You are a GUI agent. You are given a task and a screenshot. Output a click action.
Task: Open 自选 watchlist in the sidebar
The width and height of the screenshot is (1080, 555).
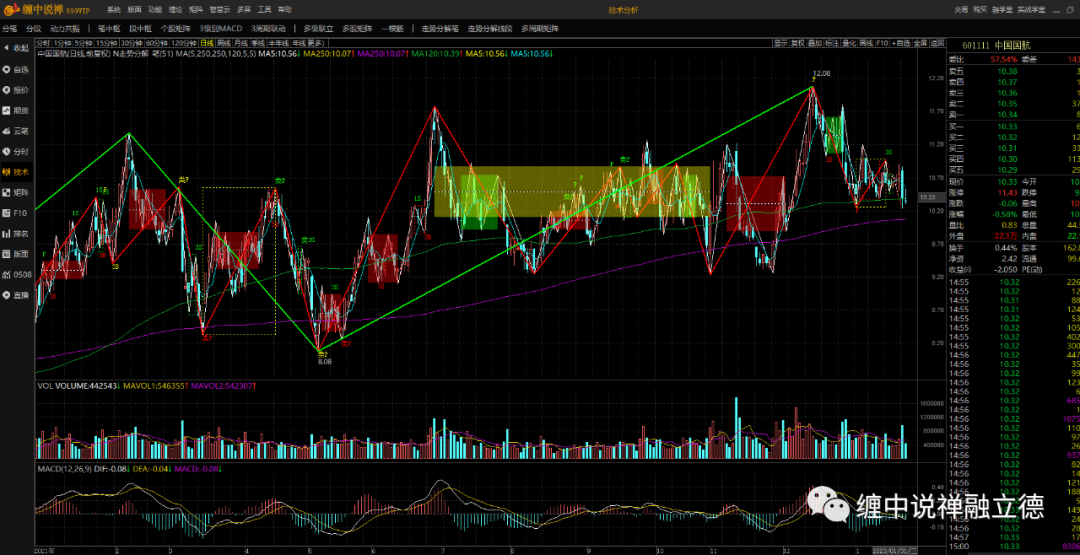coord(17,69)
